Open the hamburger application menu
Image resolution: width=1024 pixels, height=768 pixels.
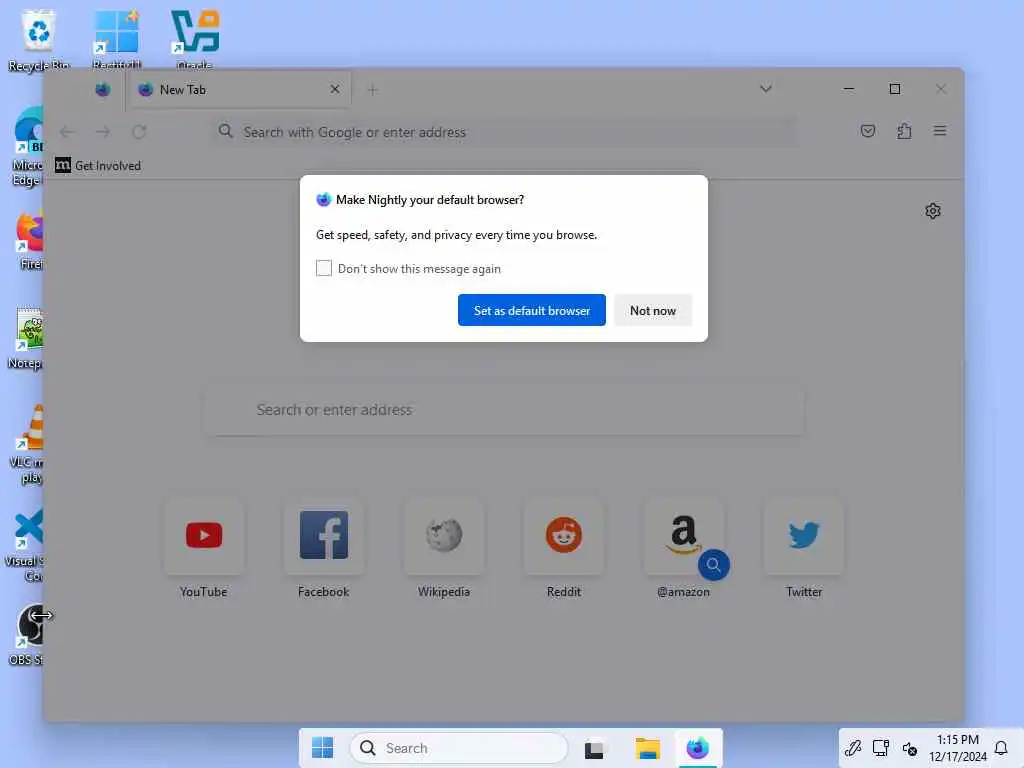click(x=940, y=131)
